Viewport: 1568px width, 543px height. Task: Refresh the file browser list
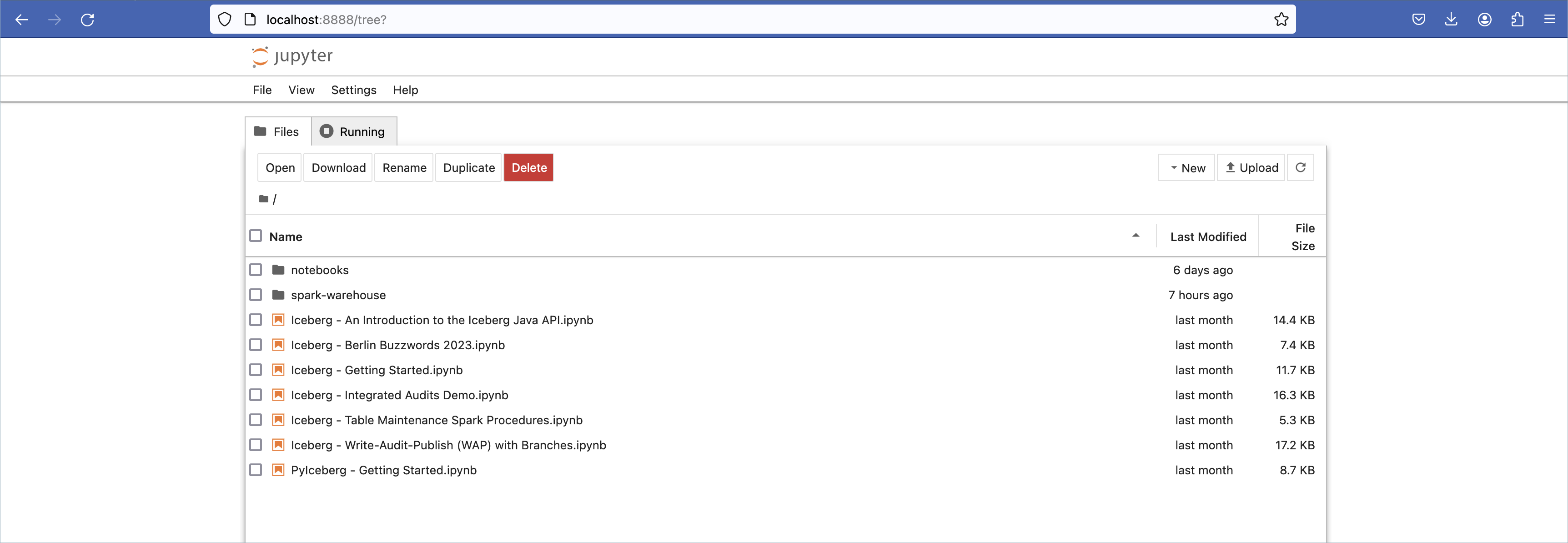[1300, 167]
